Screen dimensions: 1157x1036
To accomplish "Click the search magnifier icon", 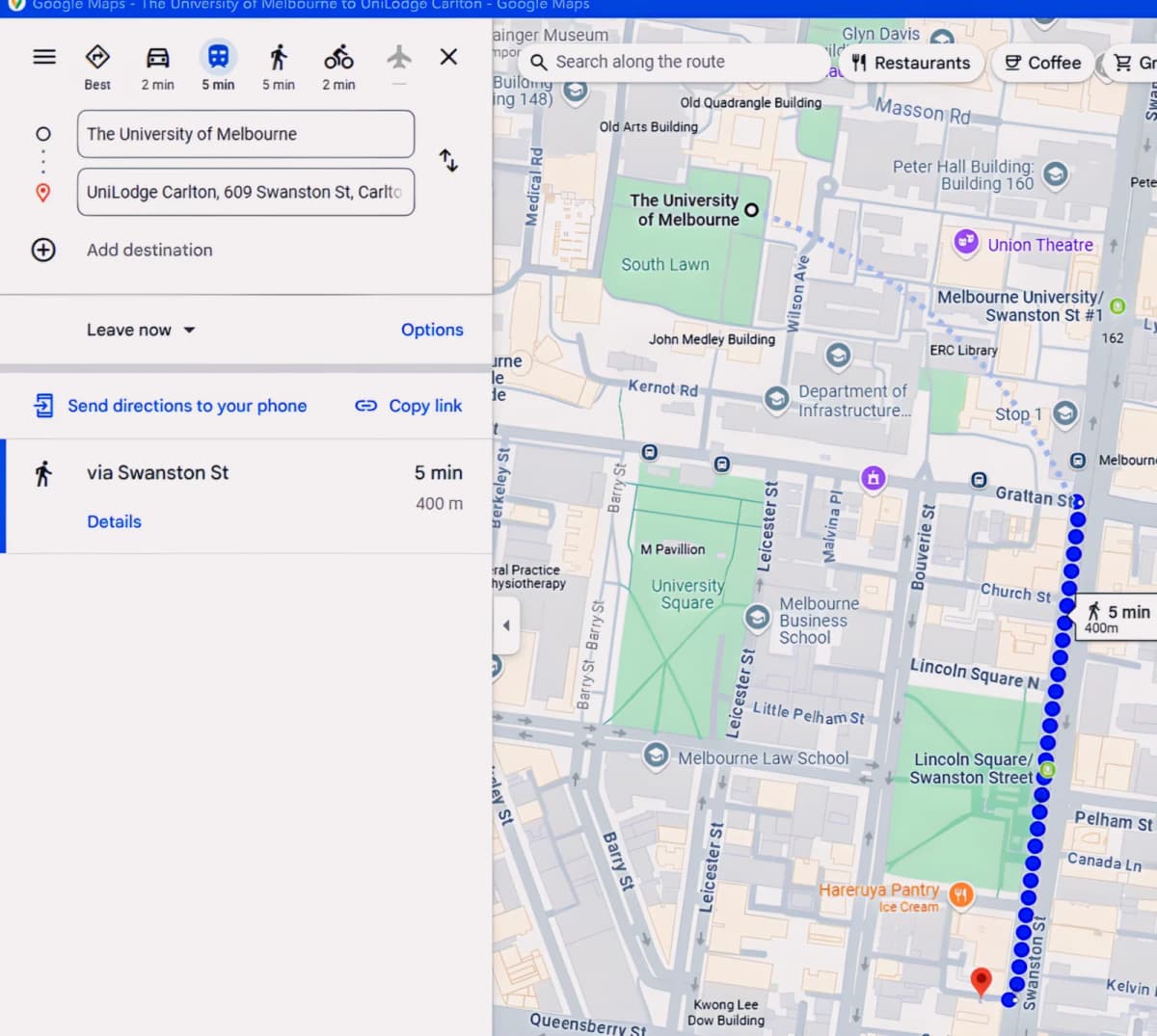I will pos(539,62).
